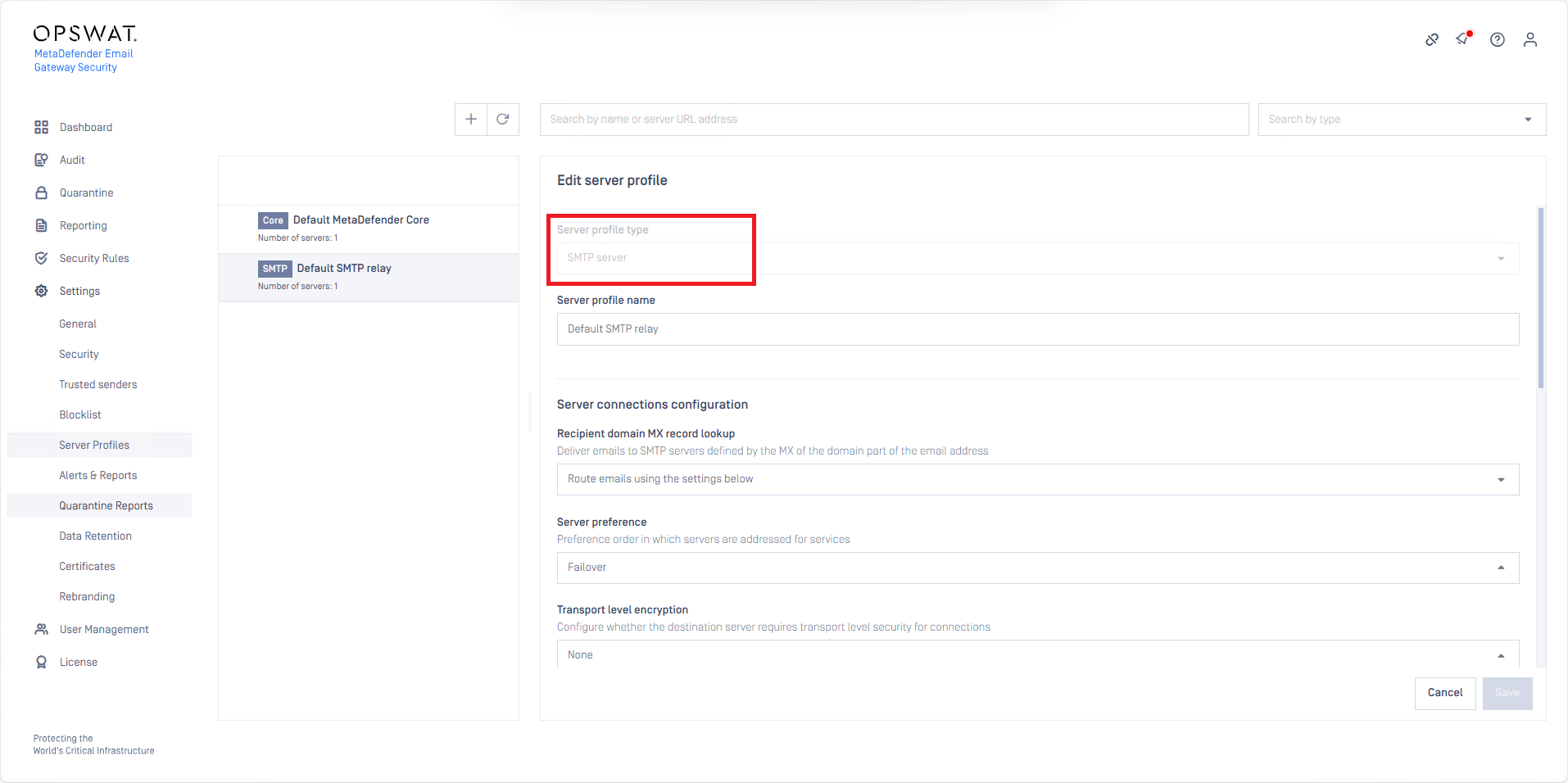The height and width of the screenshot is (783, 1568).
Task: Open the help question mark icon
Action: pos(1497,39)
